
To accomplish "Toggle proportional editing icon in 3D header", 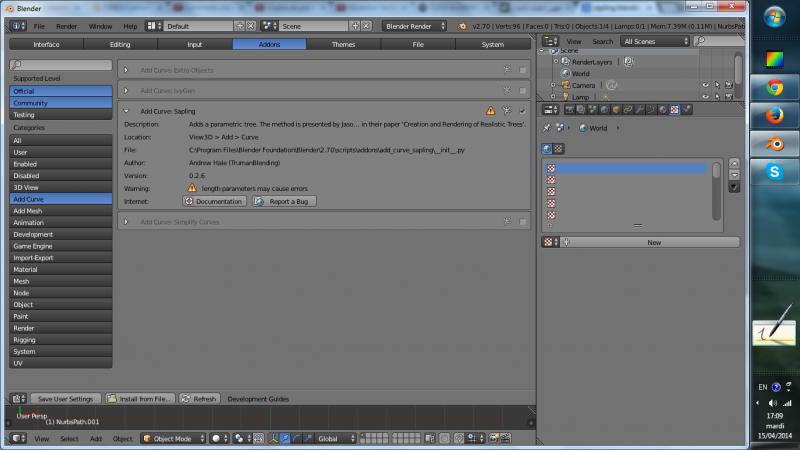I will pos(444,438).
